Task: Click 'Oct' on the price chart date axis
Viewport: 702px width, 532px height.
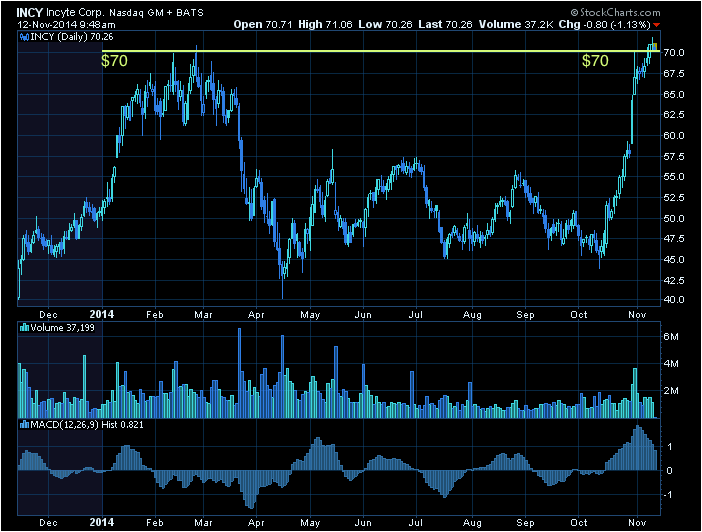Action: point(578,315)
